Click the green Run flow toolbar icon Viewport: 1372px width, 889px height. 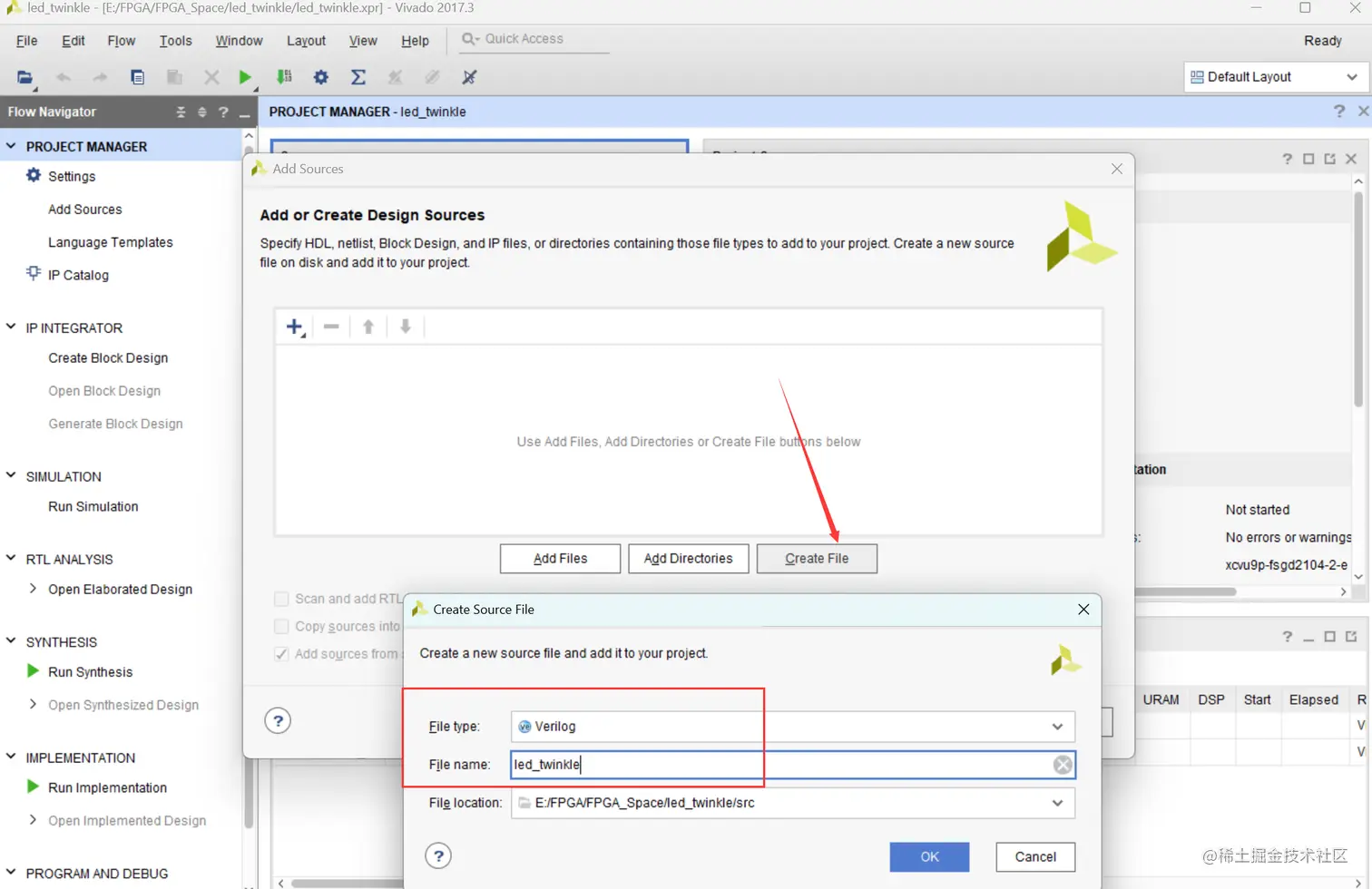click(x=245, y=77)
